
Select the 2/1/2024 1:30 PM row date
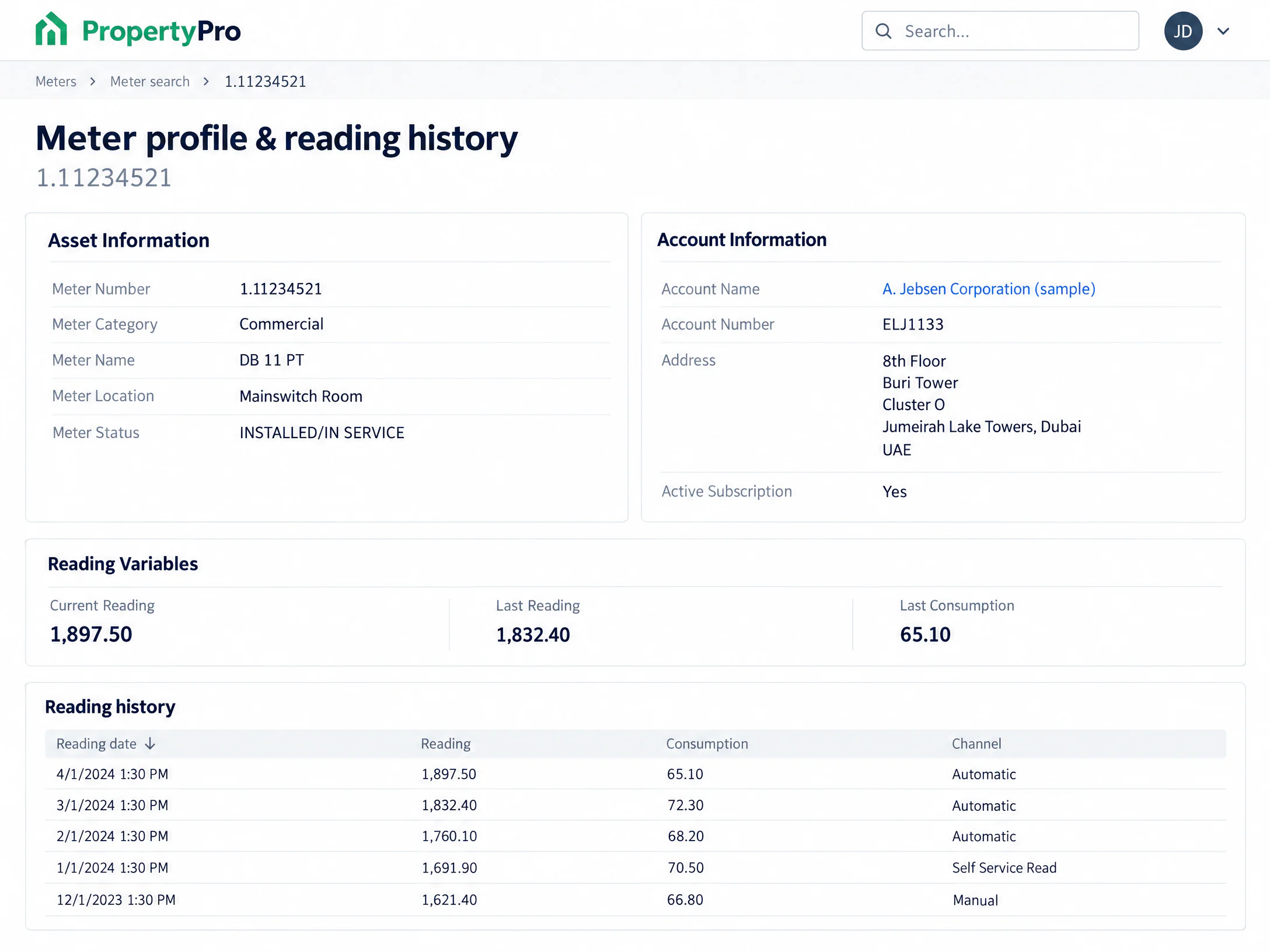[112, 836]
